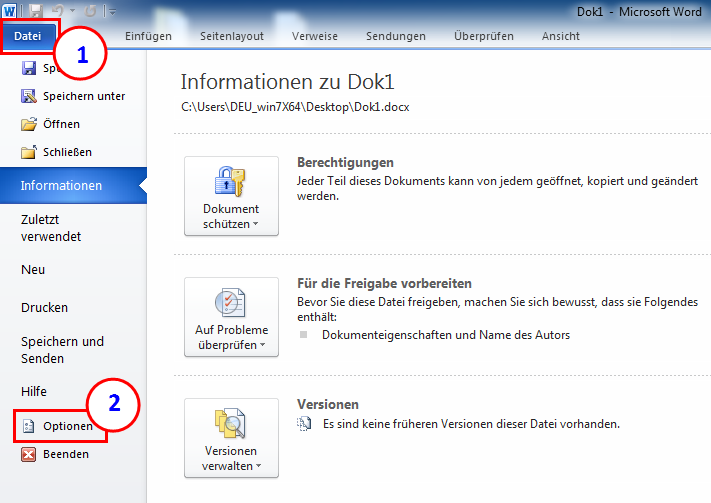Viewport: 711px width, 503px height.
Task: Switch to the Ansicht tab
Action: tap(560, 36)
